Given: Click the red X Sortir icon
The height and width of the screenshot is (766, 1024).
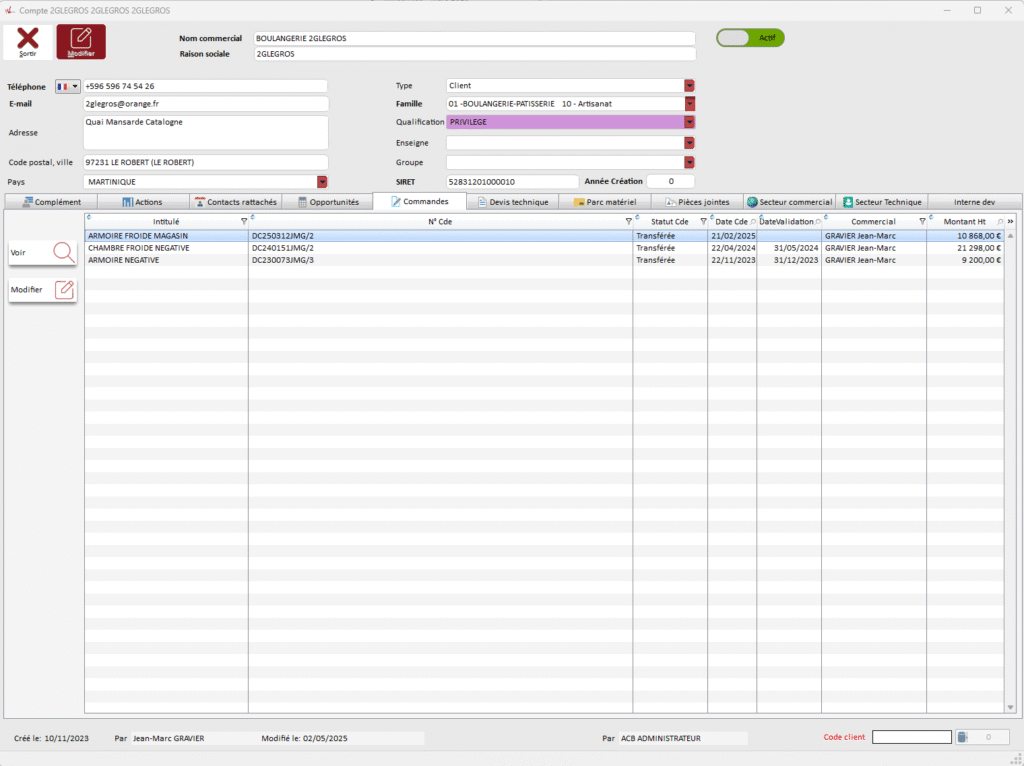Looking at the screenshot, I should point(28,41).
